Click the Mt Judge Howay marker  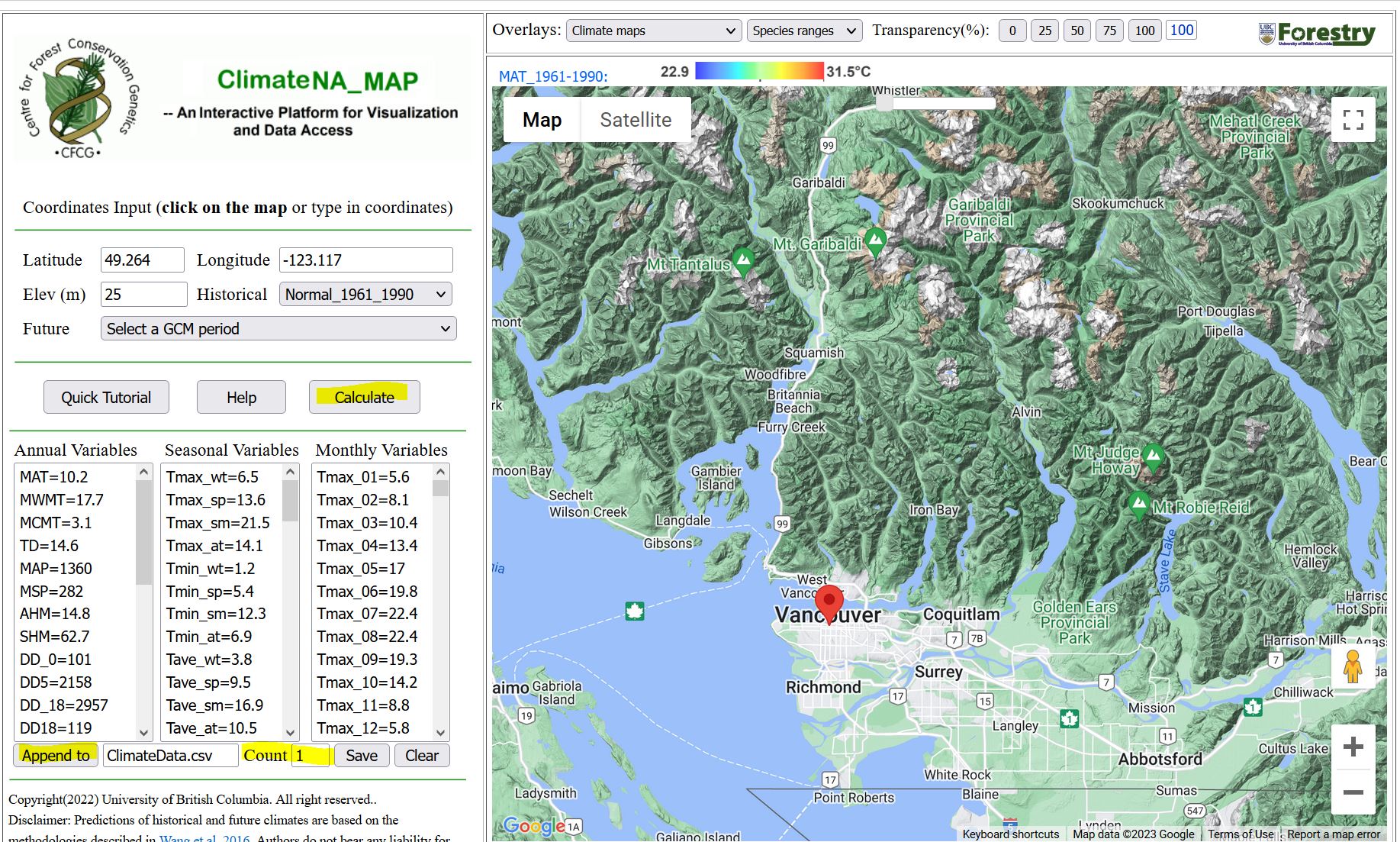pos(1153,456)
